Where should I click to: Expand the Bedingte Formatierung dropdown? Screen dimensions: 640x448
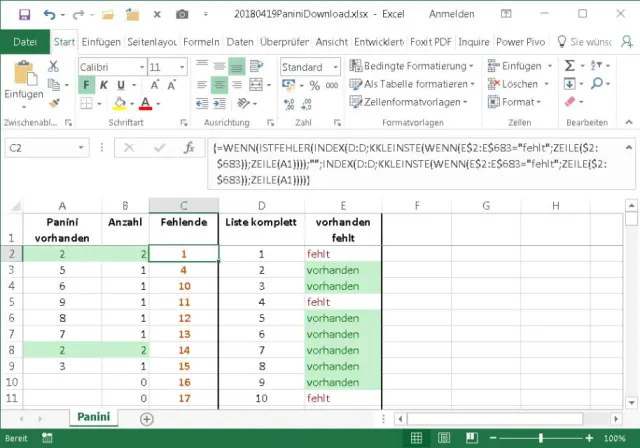coord(407,66)
